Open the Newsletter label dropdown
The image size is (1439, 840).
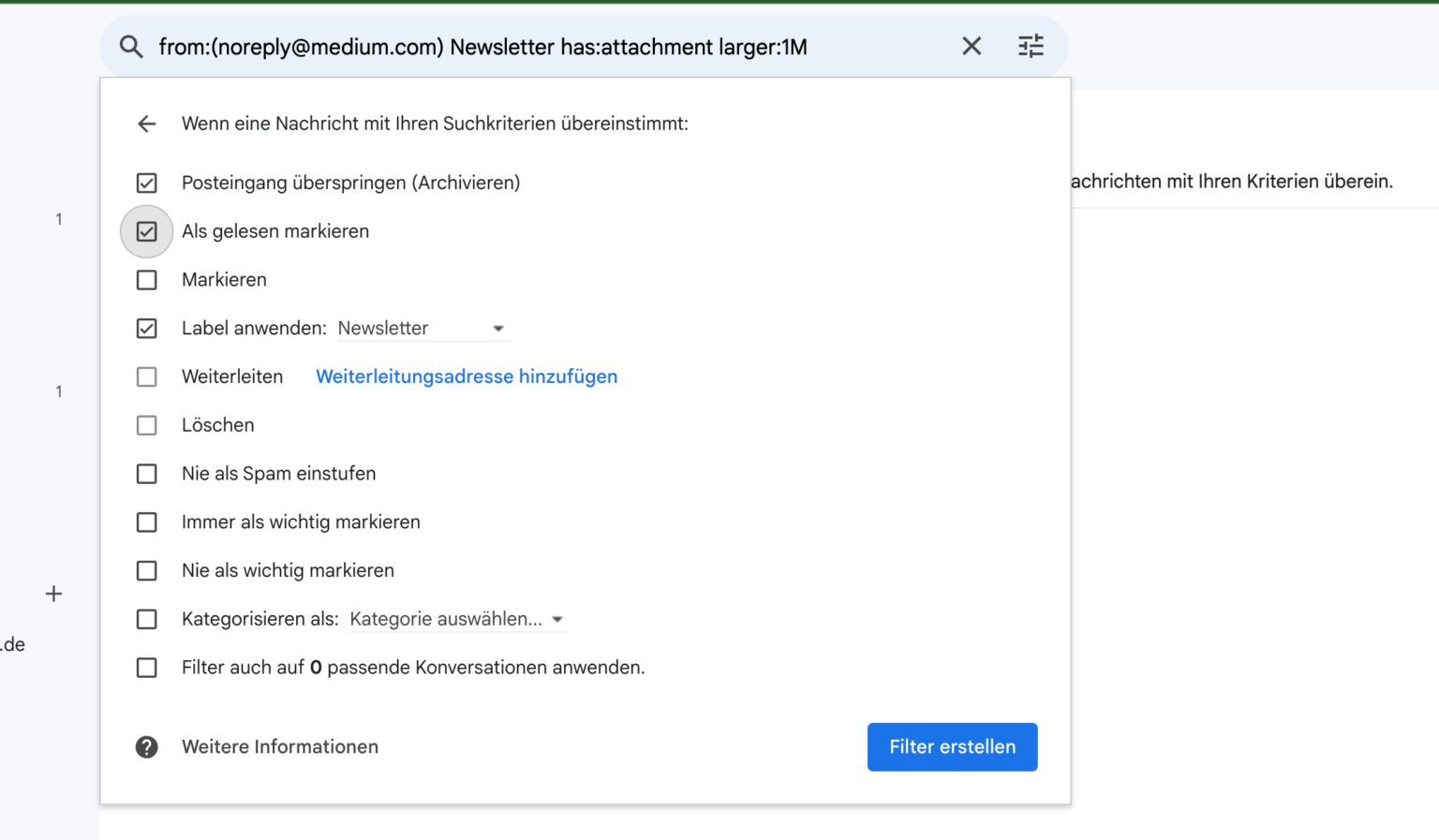click(423, 328)
